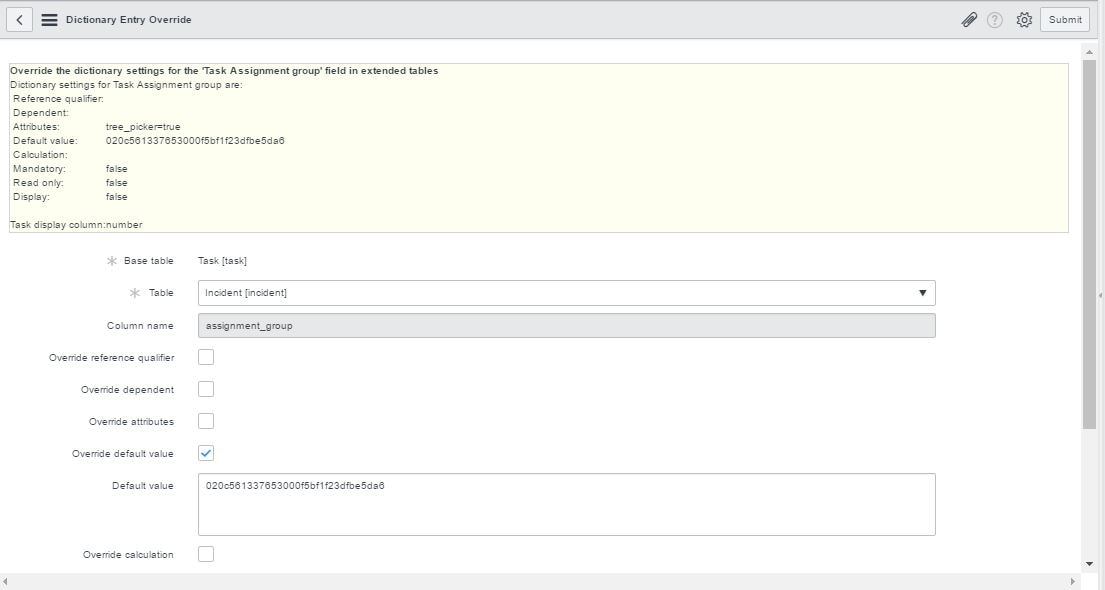1105x590 pixels.
Task: Click the default value sys_id in info box
Action: coord(195,141)
